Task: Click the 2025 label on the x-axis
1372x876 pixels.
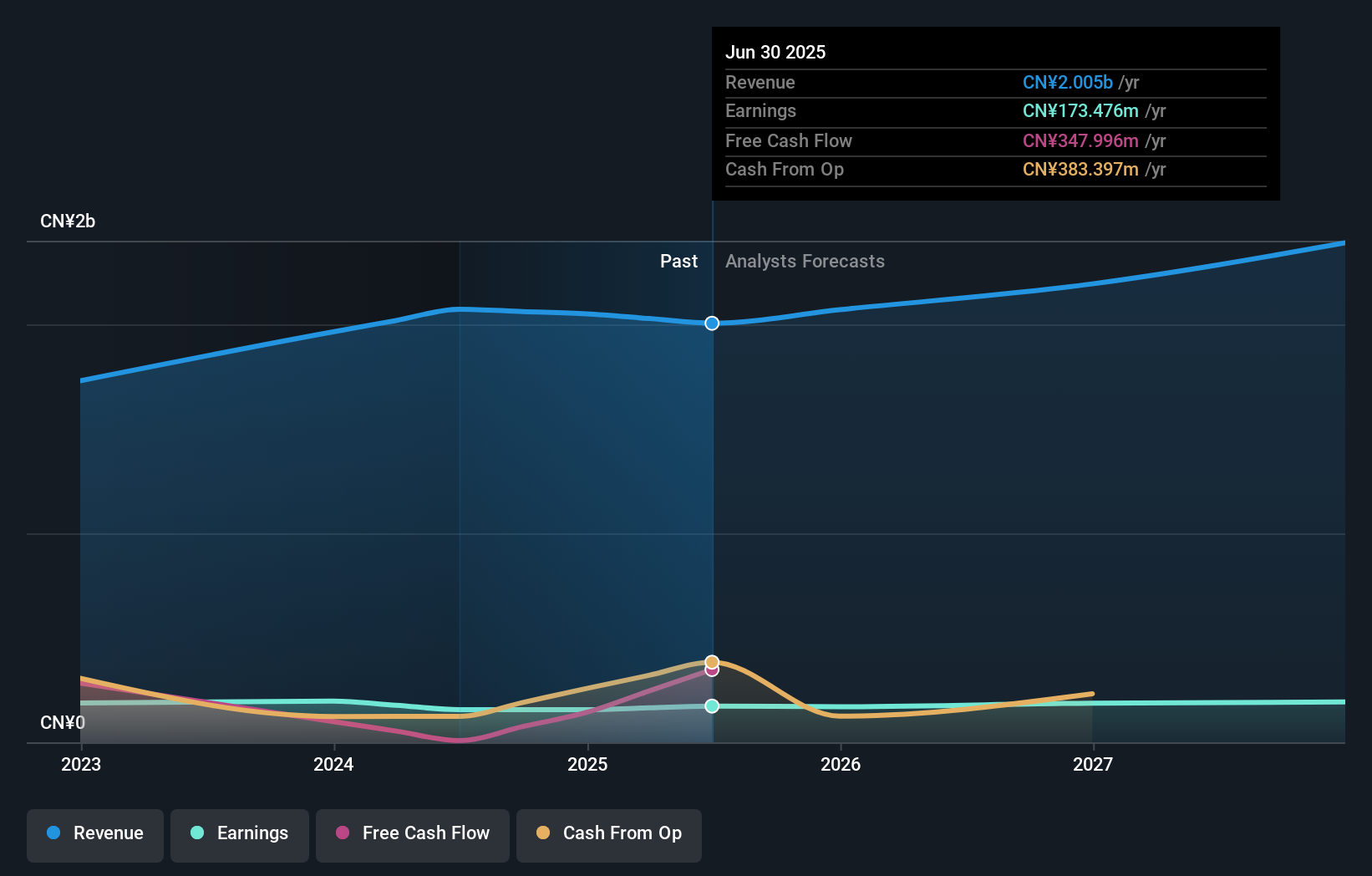Action: coord(587,764)
